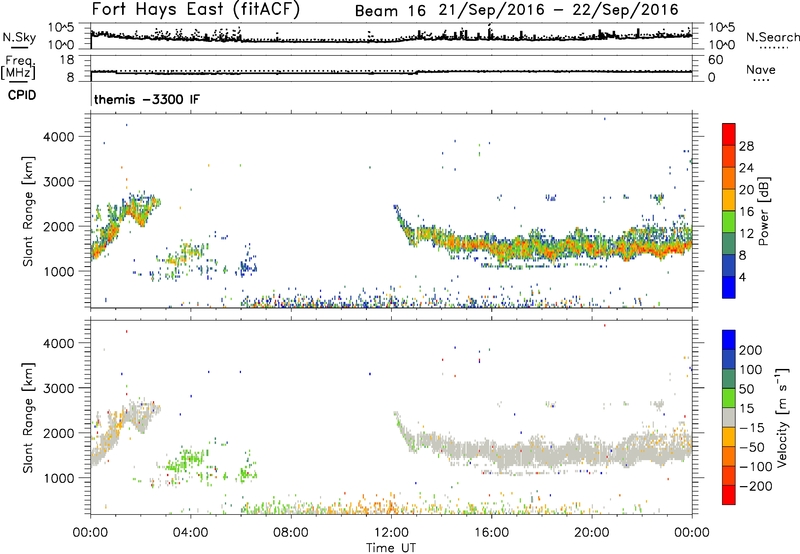Click the 'N.Sky' axis label
Viewport: 800px width, 554px height.
point(19,37)
